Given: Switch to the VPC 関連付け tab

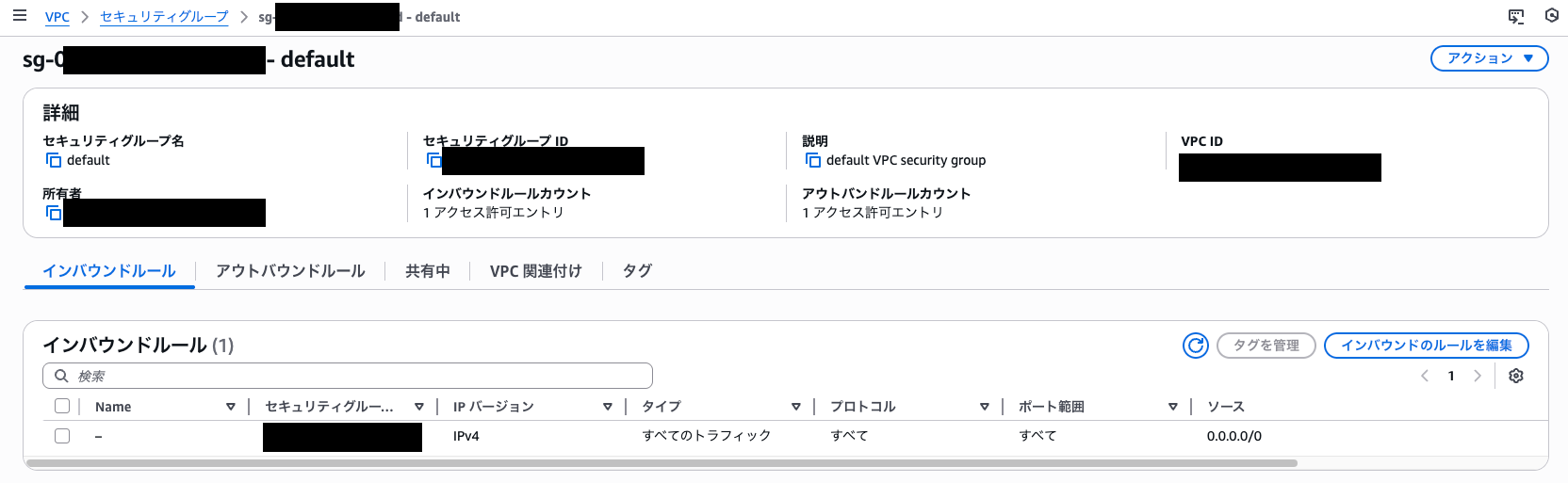Looking at the screenshot, I should pyautogui.click(x=535, y=271).
